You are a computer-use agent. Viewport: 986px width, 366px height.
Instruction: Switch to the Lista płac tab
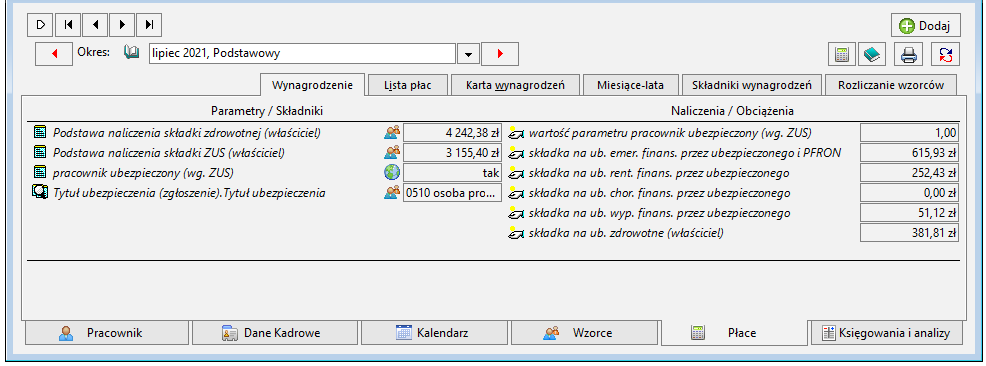[x=407, y=85]
